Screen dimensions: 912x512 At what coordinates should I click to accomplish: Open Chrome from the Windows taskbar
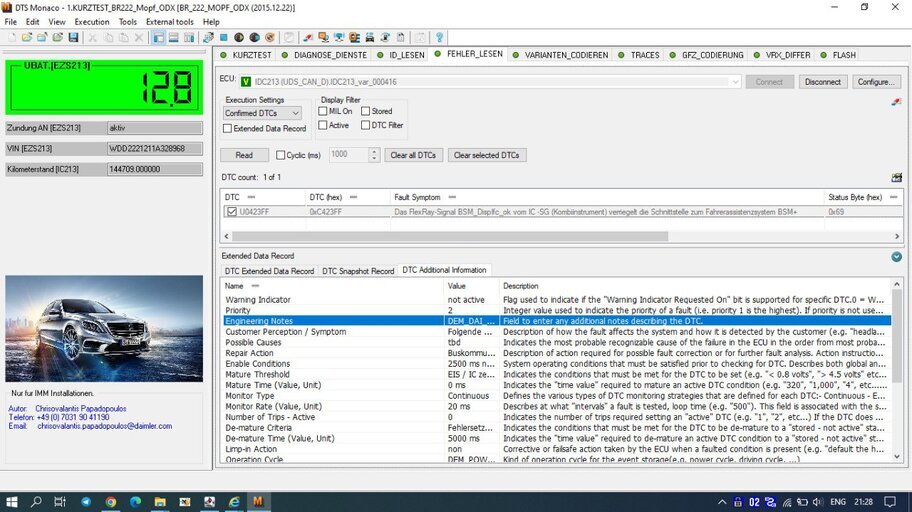111,502
